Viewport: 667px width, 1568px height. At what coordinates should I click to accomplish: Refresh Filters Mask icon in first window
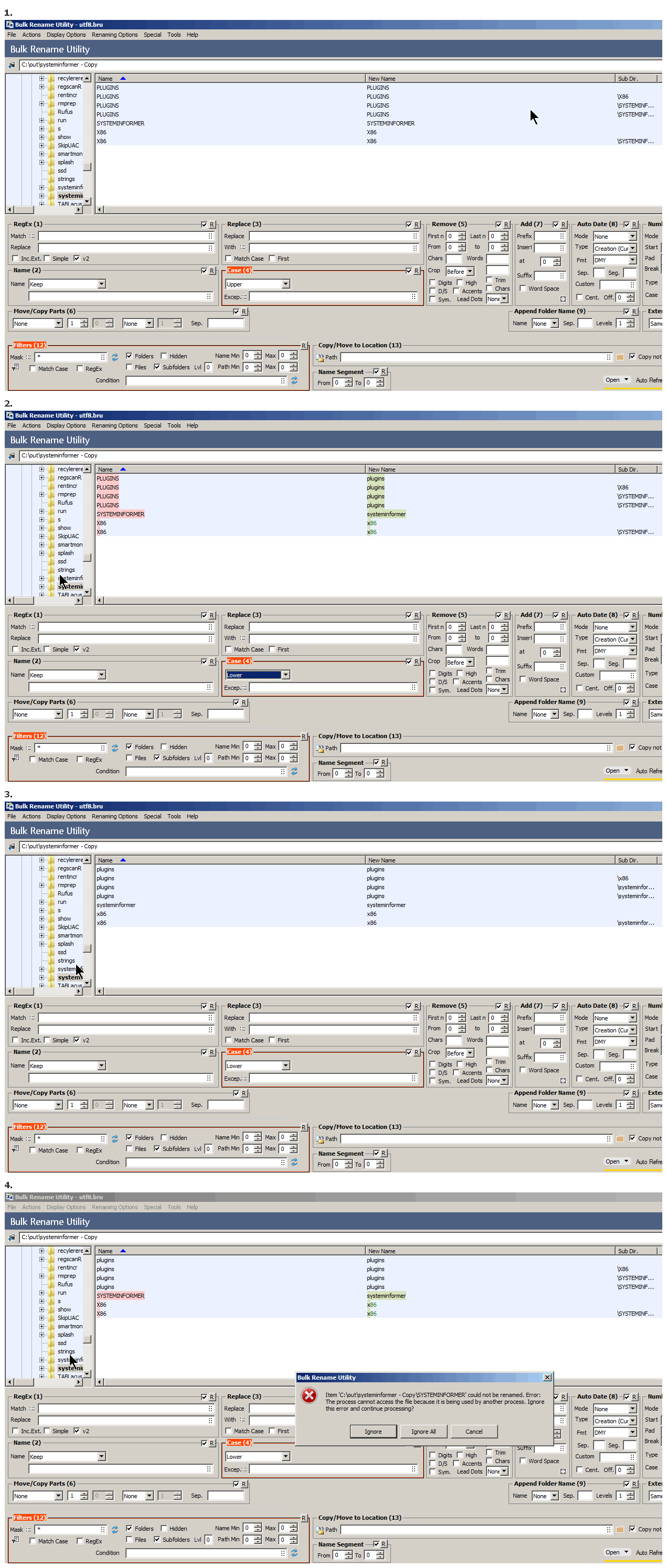(x=114, y=357)
